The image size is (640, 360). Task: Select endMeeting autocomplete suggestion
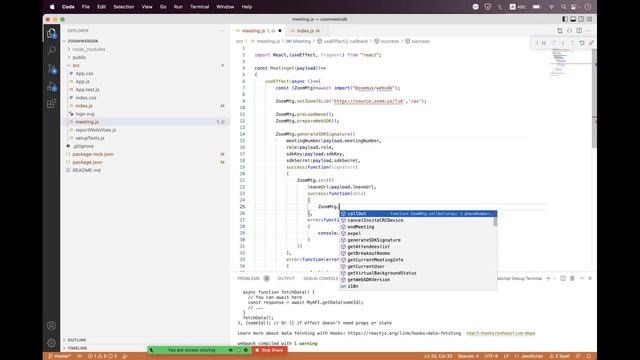tap(416, 227)
